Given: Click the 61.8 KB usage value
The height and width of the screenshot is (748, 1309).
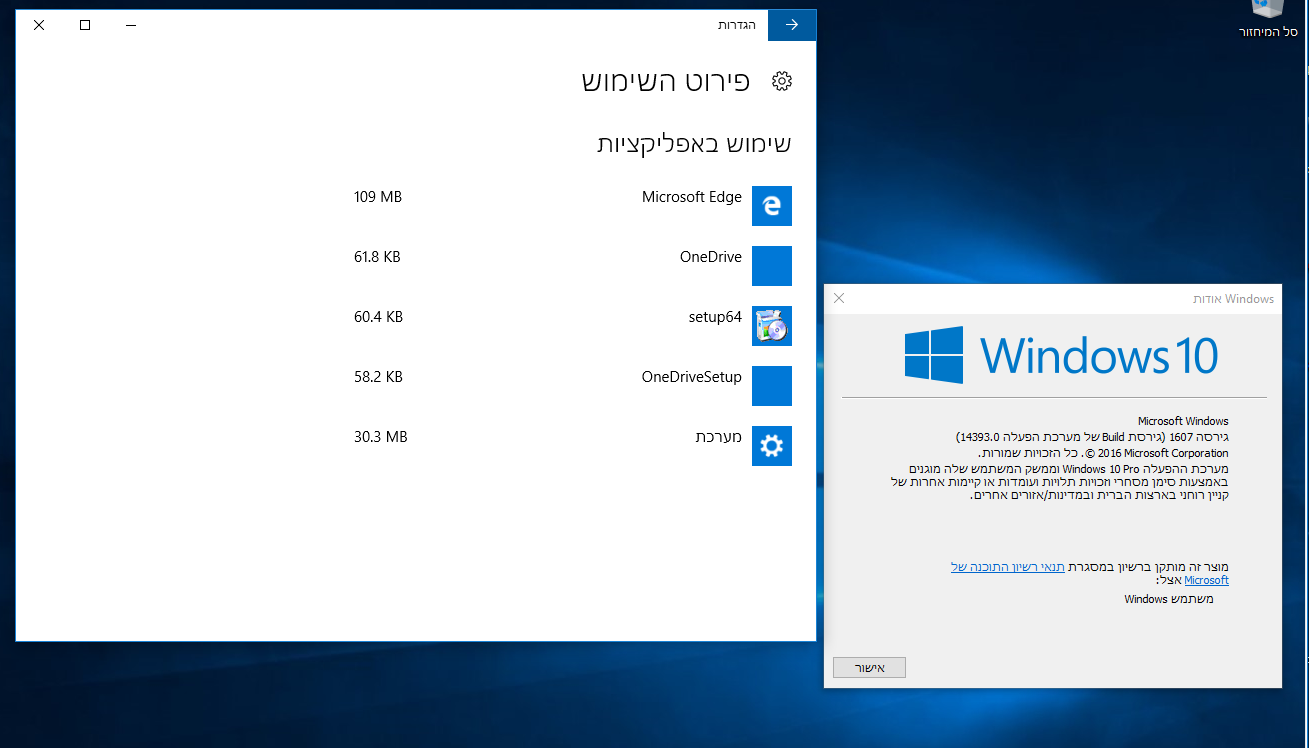Looking at the screenshot, I should click(377, 257).
